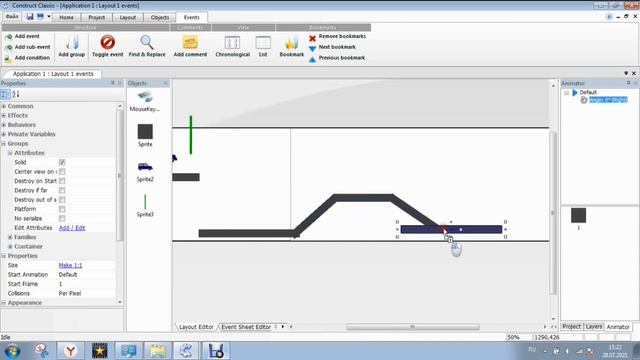Open the Objects ribbon tab
Viewport: 640px width, 360px height.
[160, 18]
